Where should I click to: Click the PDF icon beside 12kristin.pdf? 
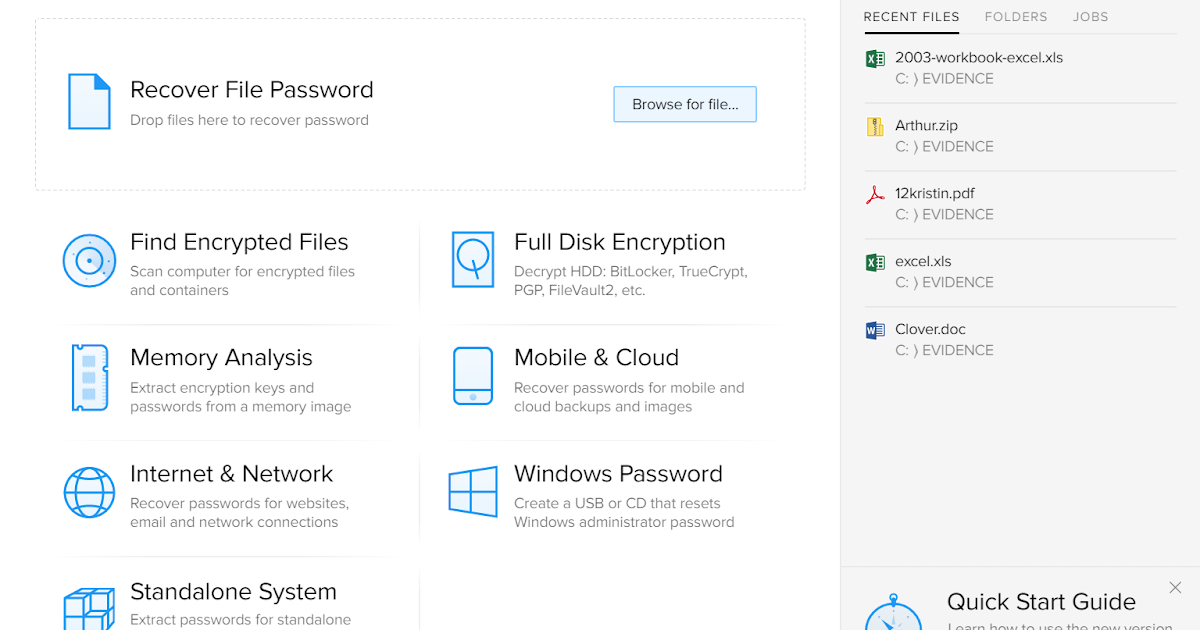coord(875,195)
